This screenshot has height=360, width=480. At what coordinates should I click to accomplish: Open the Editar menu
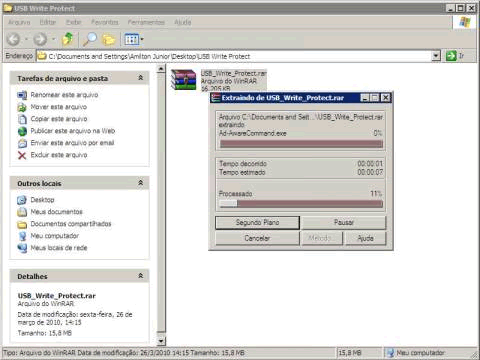[x=48, y=22]
